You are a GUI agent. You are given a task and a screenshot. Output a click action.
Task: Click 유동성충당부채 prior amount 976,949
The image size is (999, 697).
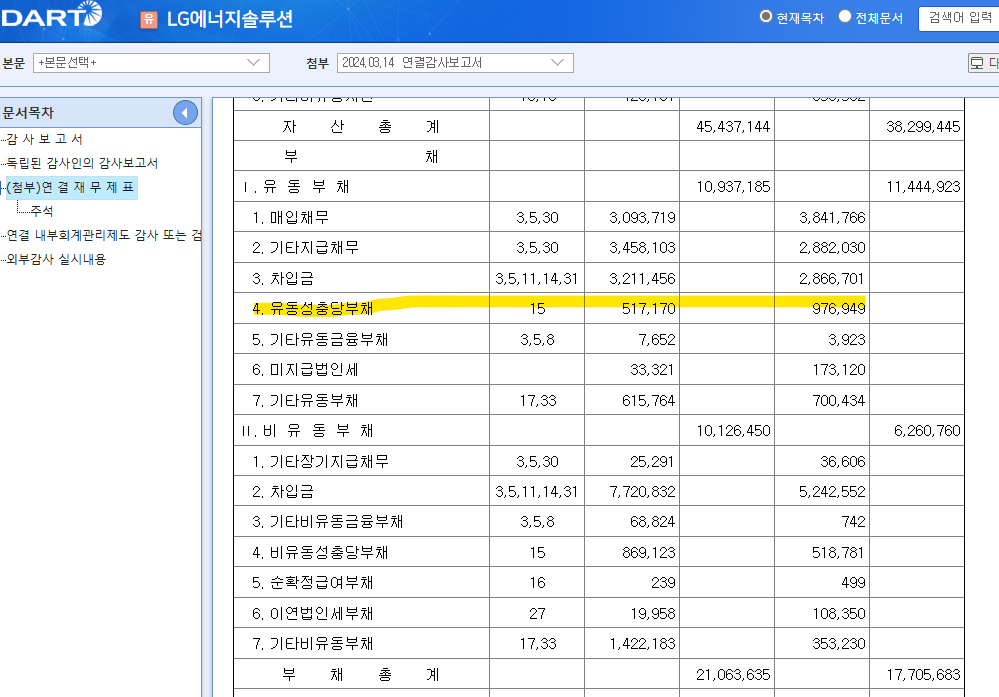(838, 308)
